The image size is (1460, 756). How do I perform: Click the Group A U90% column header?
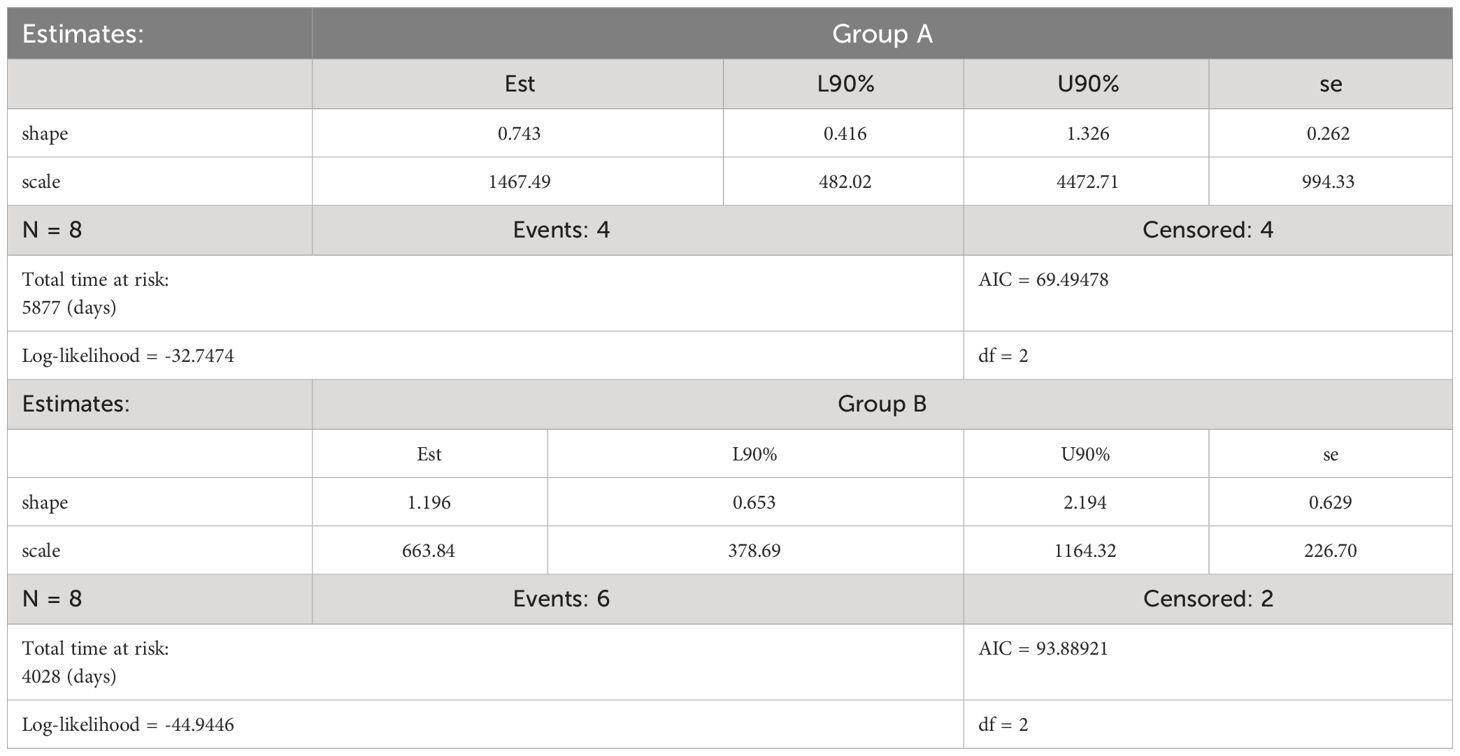click(1086, 84)
